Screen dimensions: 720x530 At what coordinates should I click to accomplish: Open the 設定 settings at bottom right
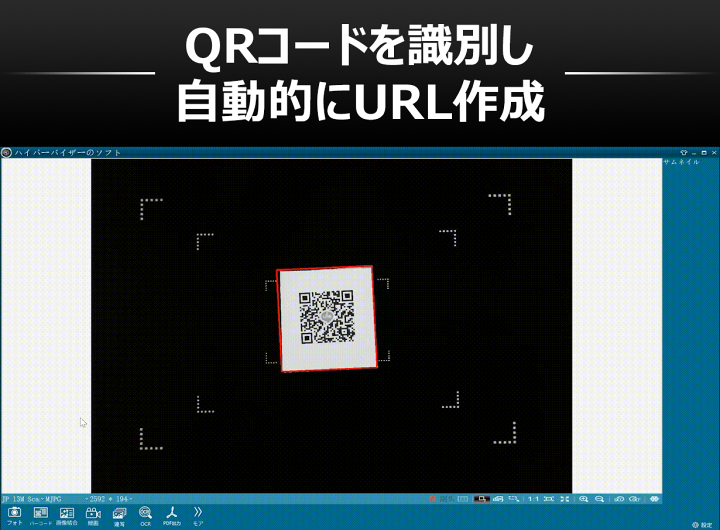click(x=703, y=525)
